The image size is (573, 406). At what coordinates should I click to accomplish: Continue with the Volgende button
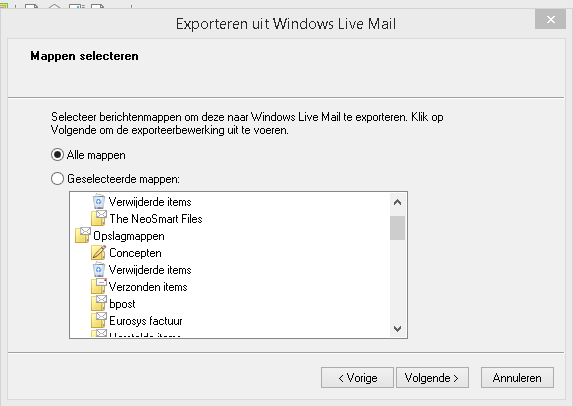pyautogui.click(x=432, y=377)
